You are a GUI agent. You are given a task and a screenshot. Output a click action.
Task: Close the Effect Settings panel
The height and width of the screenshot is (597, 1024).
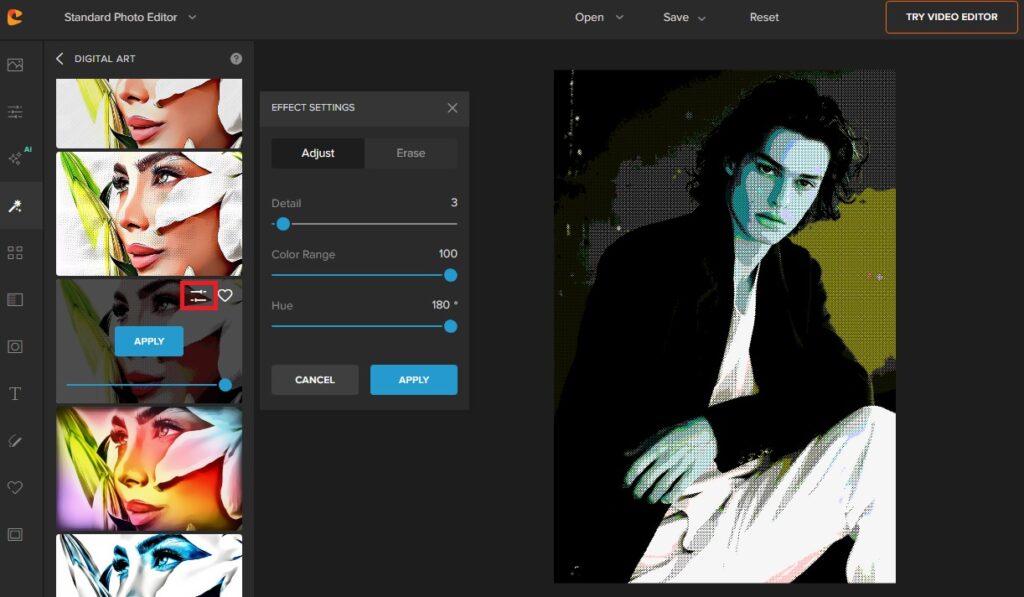(453, 108)
